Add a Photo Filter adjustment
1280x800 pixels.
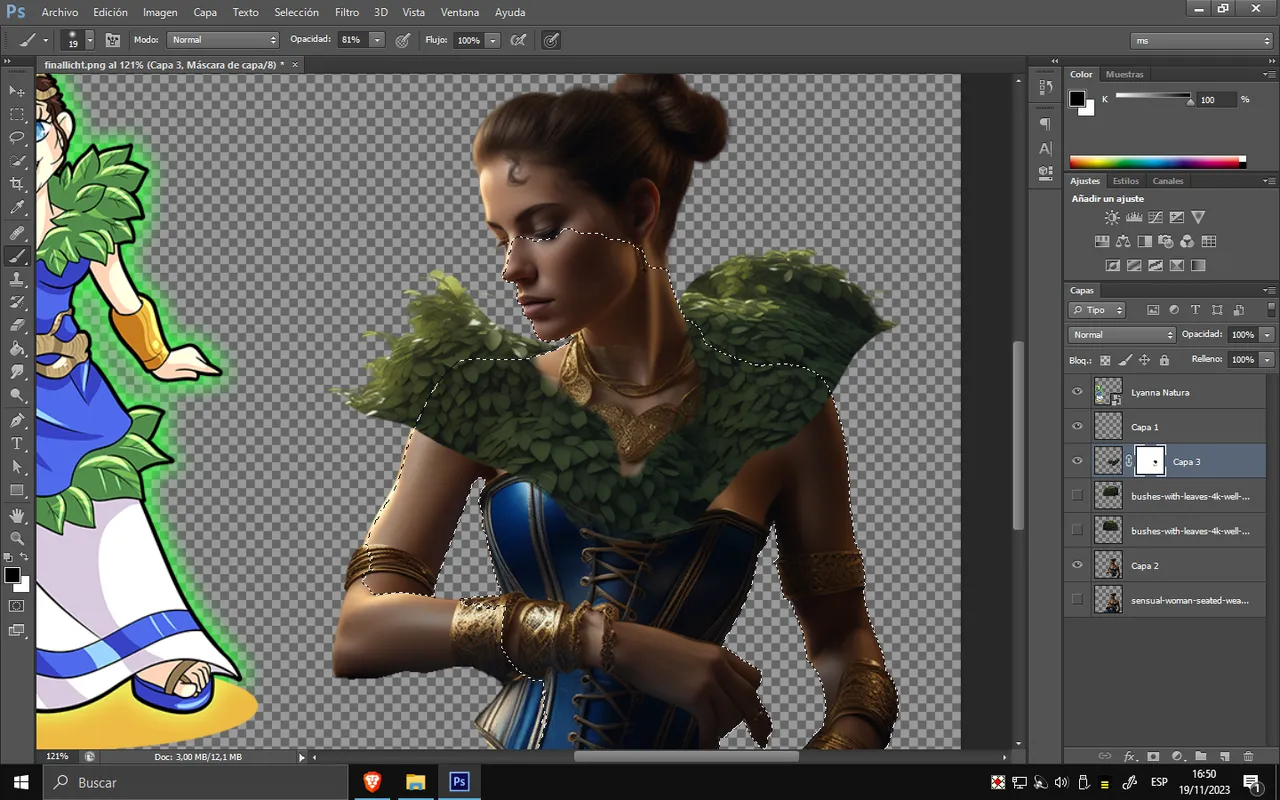click(1166, 241)
